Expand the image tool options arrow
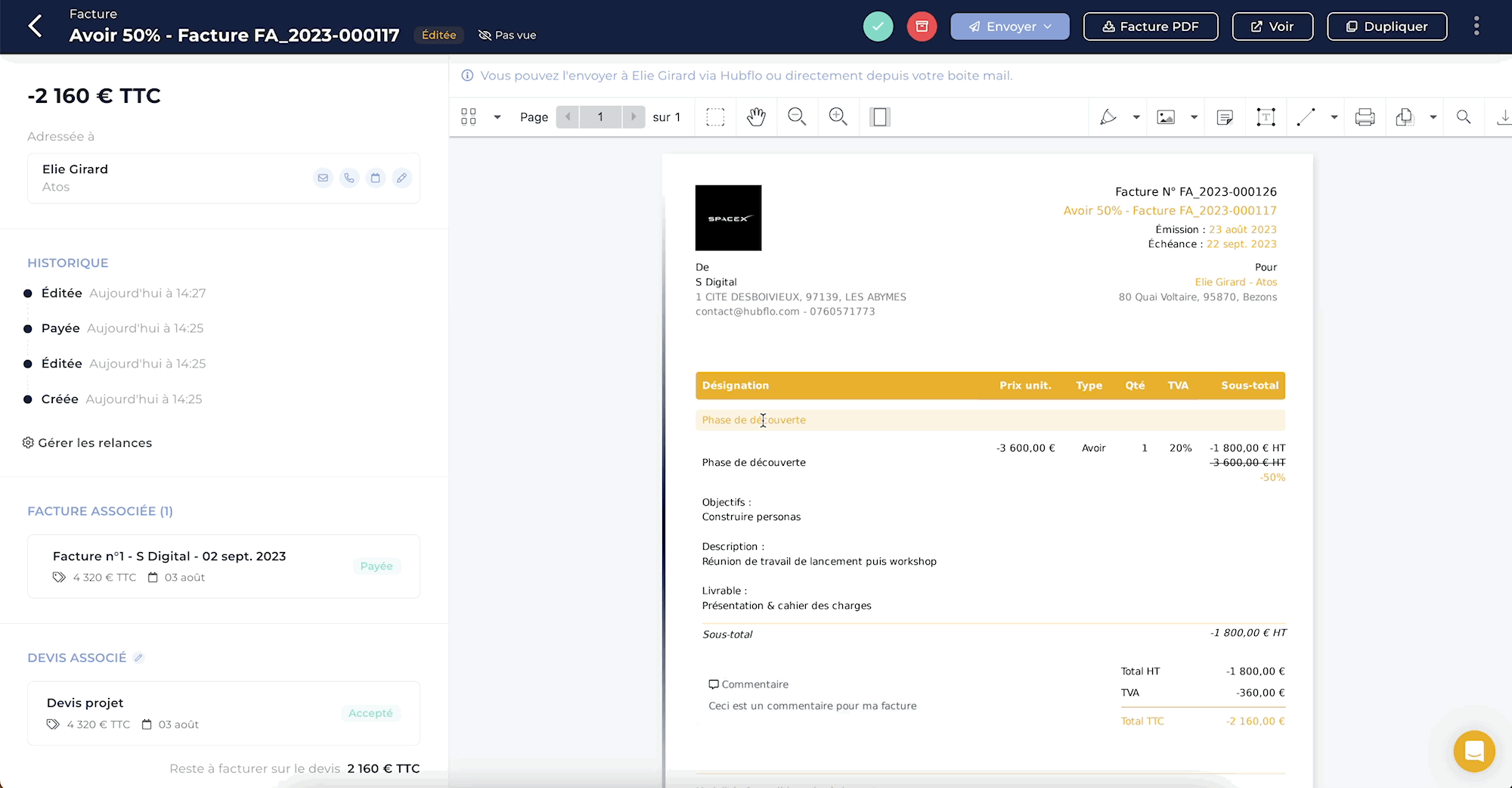 1194,117
